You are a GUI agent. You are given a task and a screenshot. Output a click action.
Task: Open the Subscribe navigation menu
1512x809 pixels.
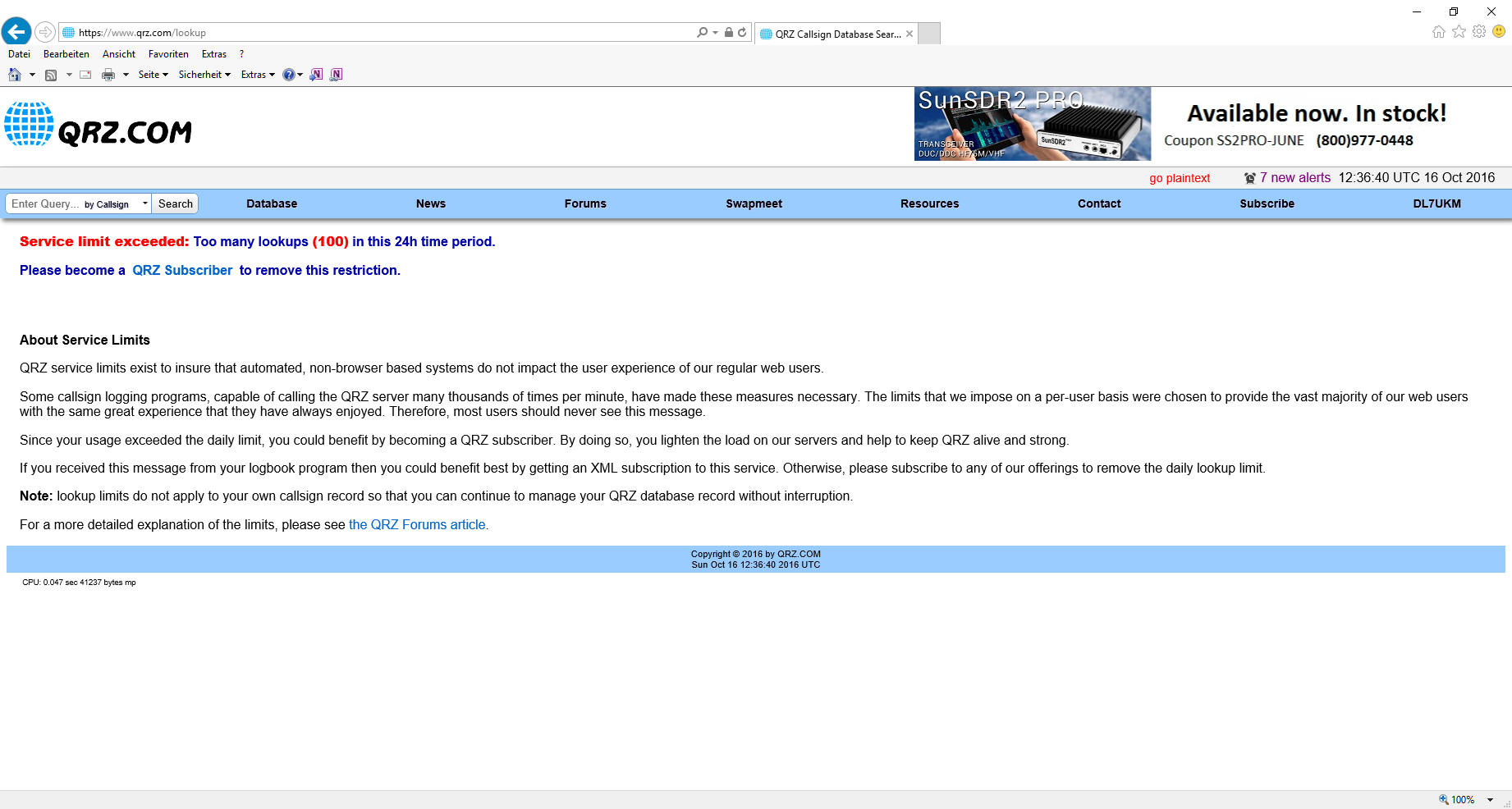(x=1267, y=203)
